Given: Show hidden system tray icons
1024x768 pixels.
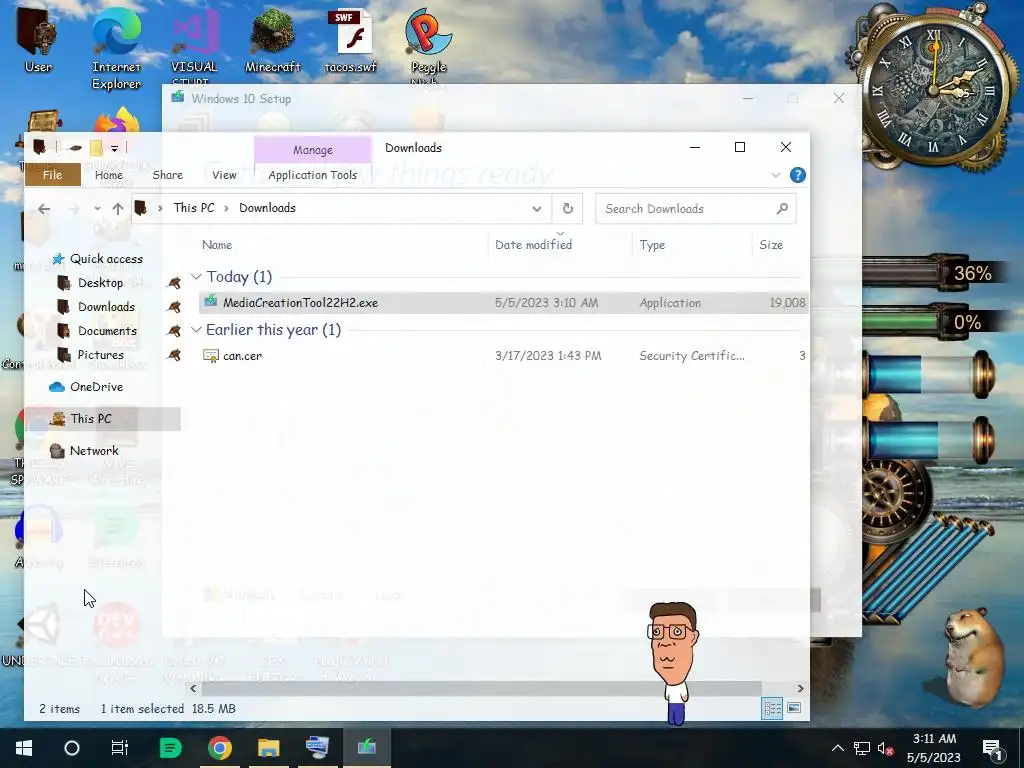Looking at the screenshot, I should point(837,748).
